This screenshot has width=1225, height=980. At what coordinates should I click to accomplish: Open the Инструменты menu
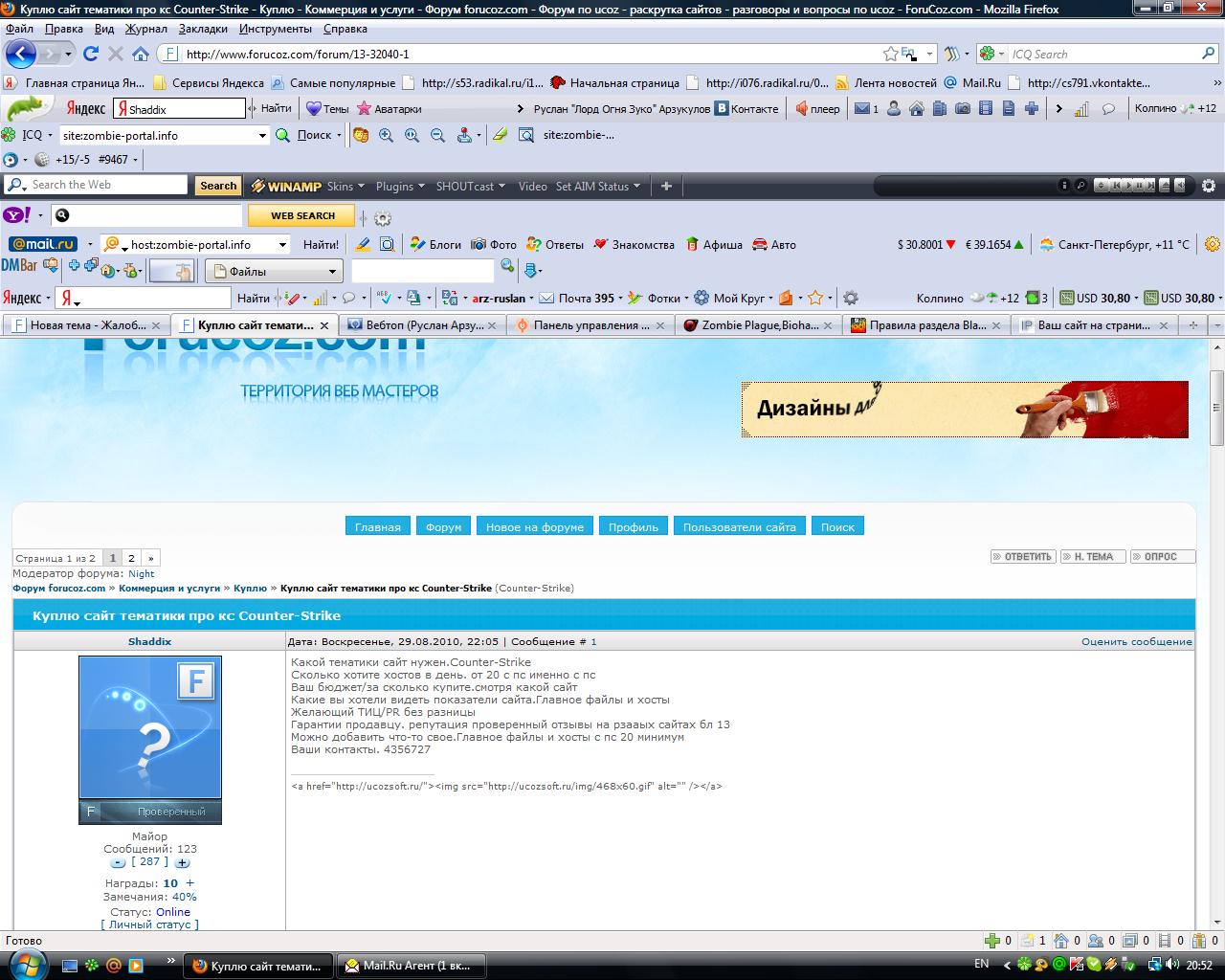276,29
